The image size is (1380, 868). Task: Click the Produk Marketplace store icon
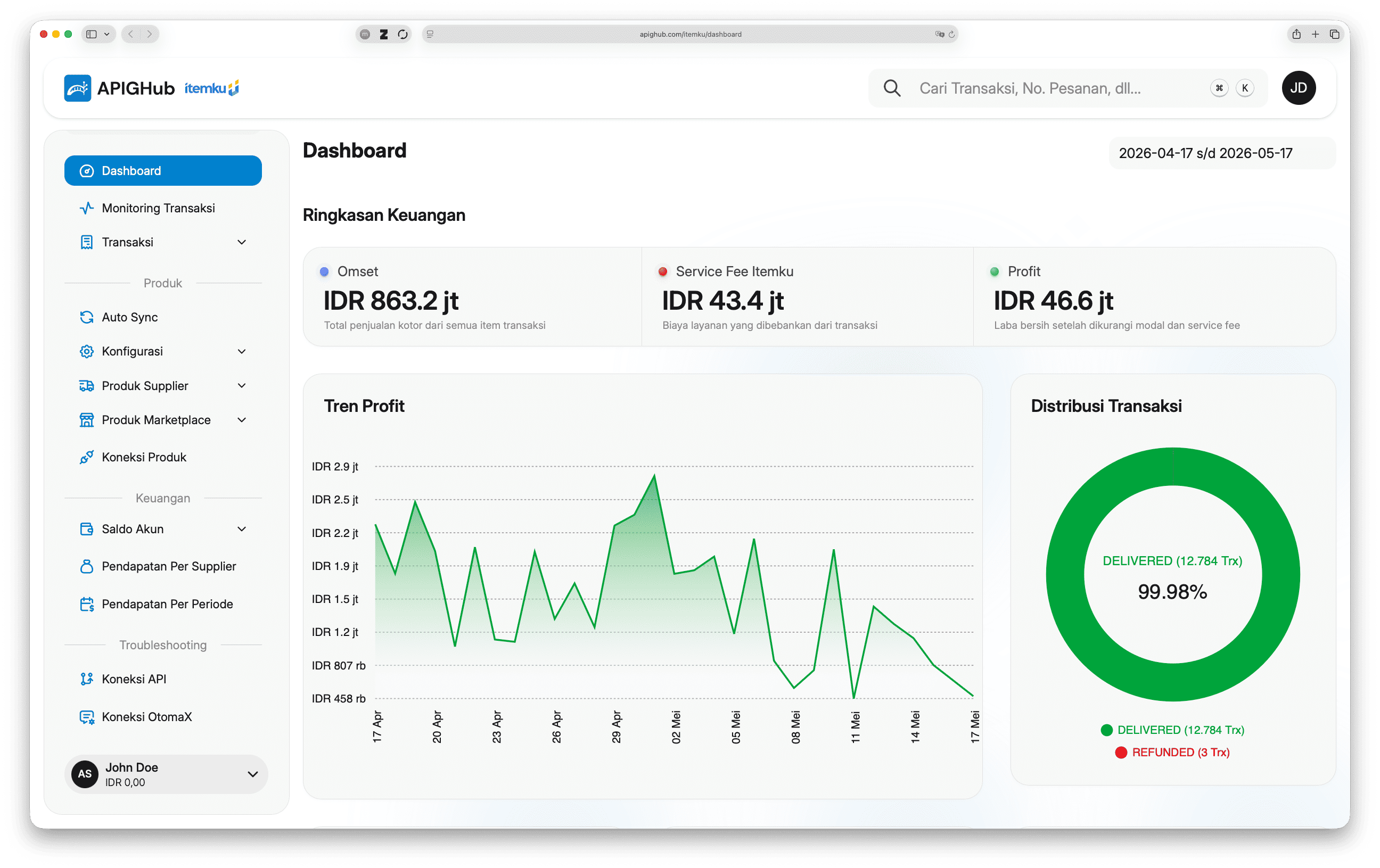pyautogui.click(x=87, y=420)
